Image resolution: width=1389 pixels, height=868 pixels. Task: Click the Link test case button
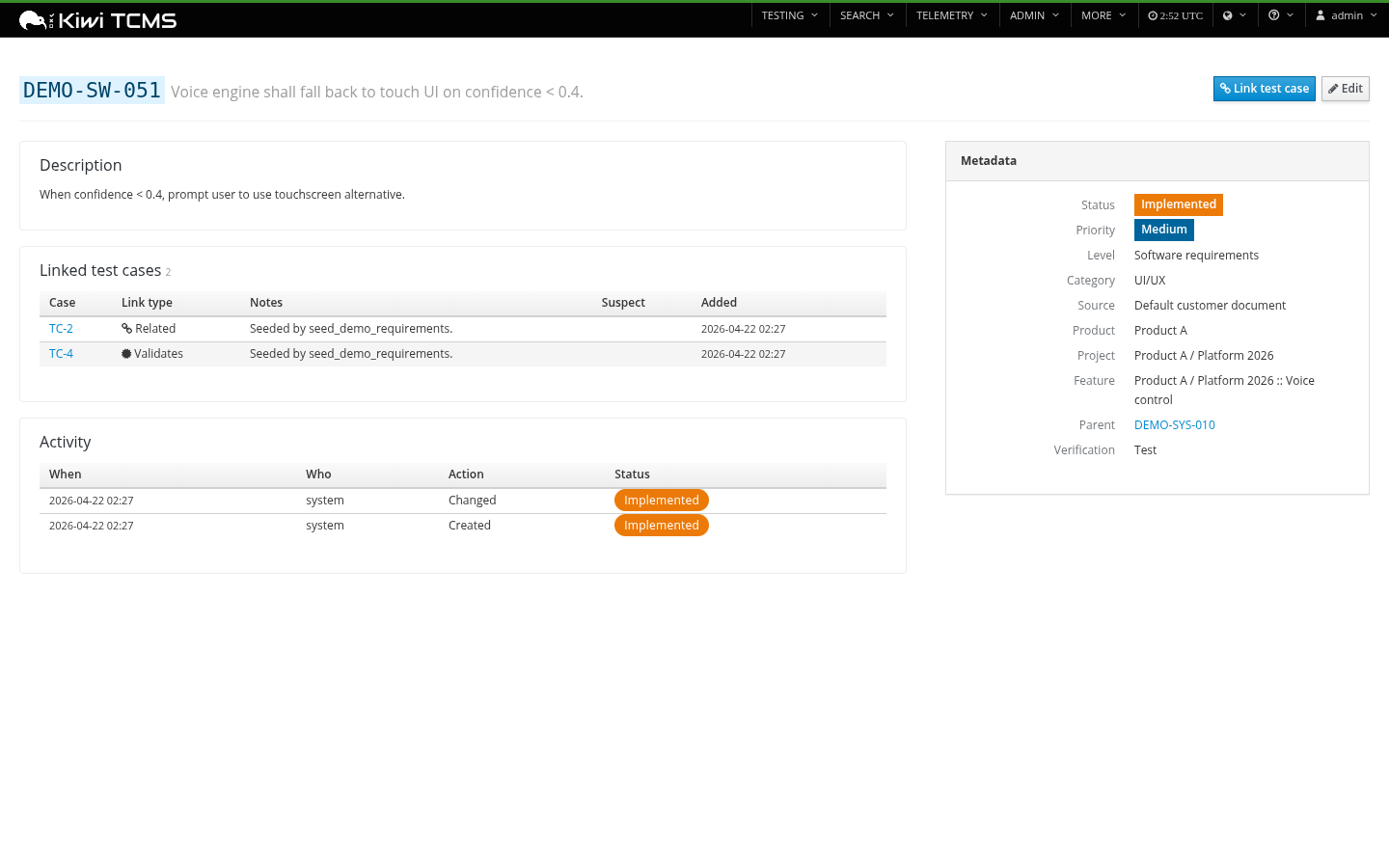click(1264, 89)
